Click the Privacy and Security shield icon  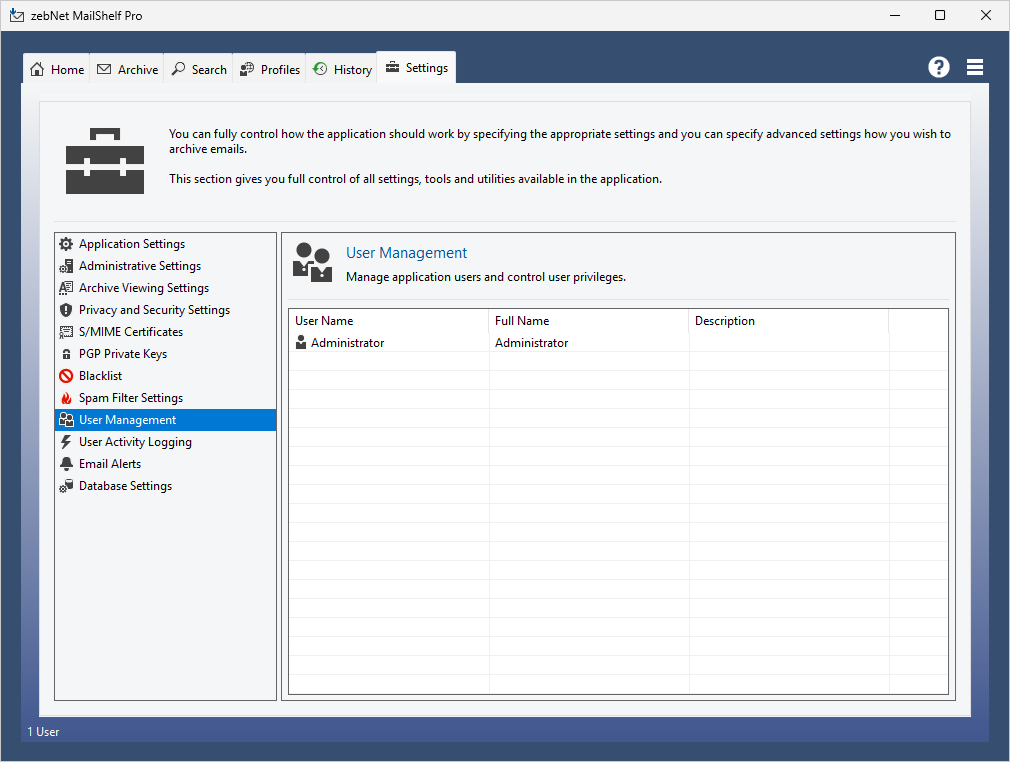(x=66, y=310)
